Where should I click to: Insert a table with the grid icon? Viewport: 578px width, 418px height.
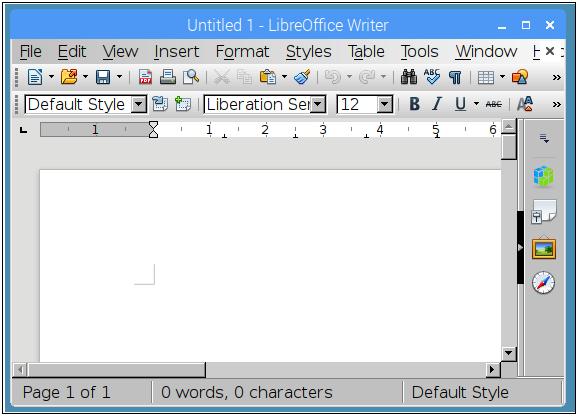[x=486, y=78]
